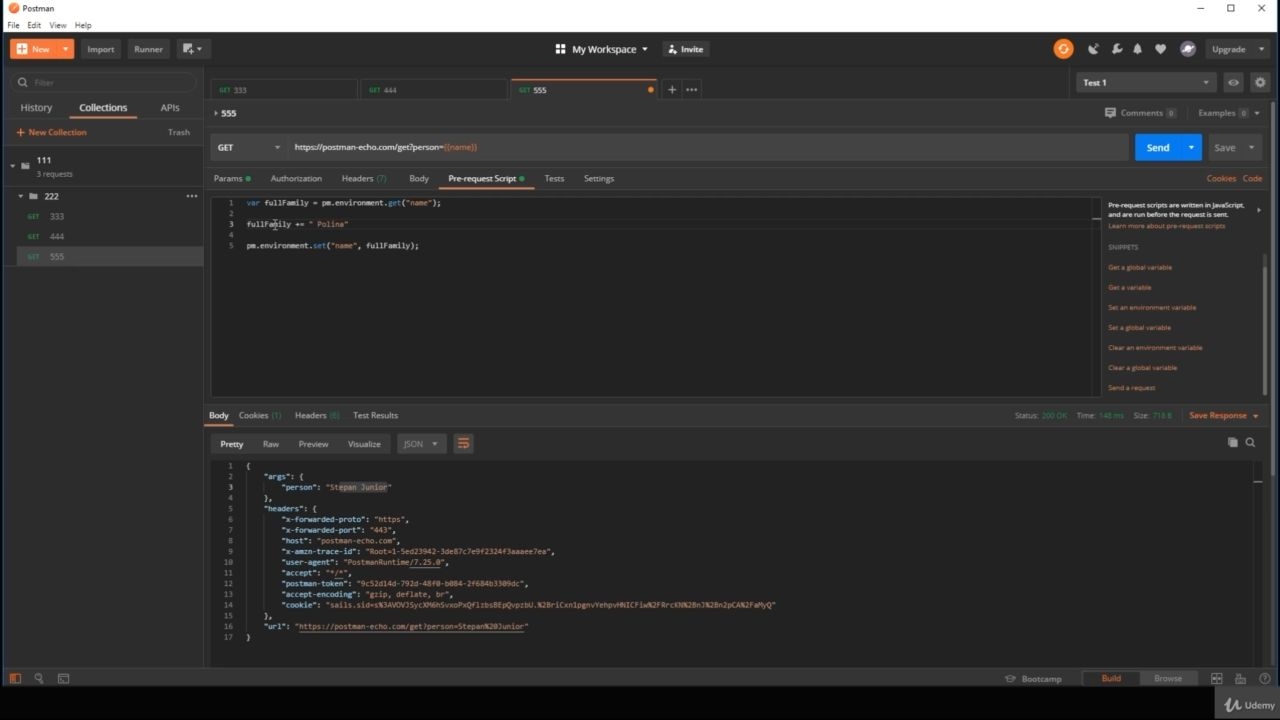This screenshot has width=1280, height=720.
Task: Open the File menu
Action: 14,25
